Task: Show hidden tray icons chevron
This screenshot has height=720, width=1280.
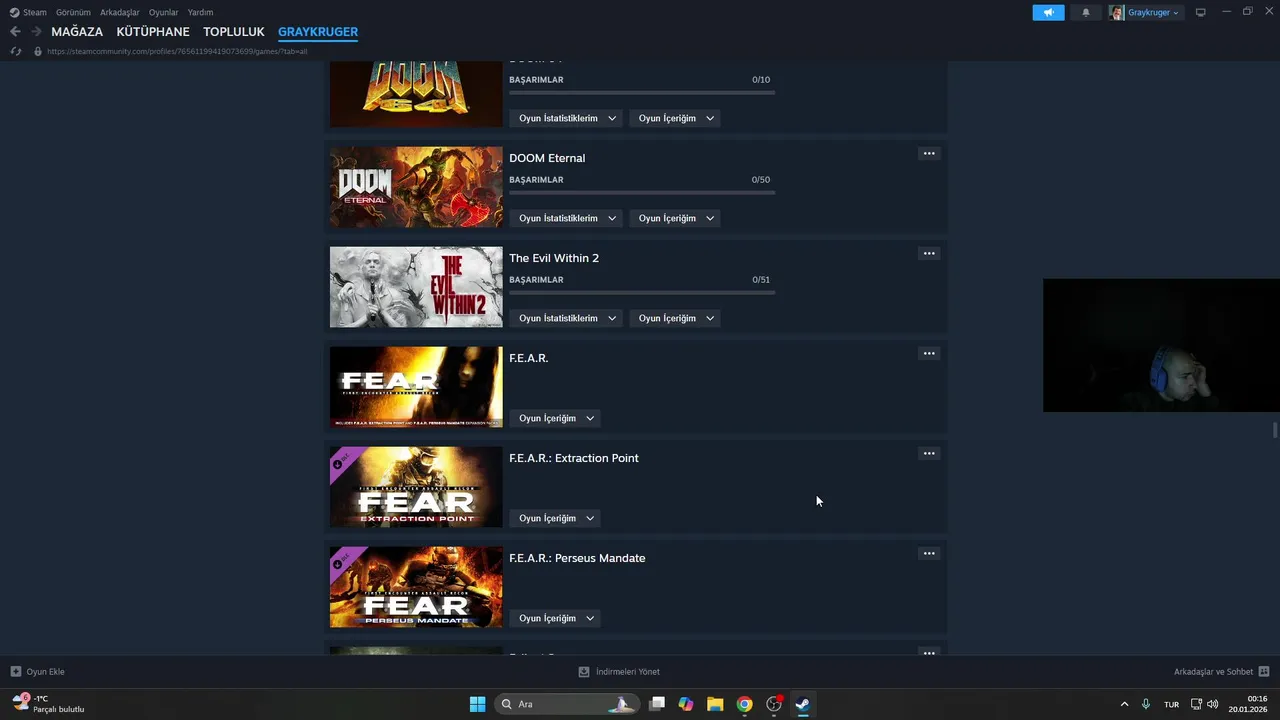Action: 1124,704
